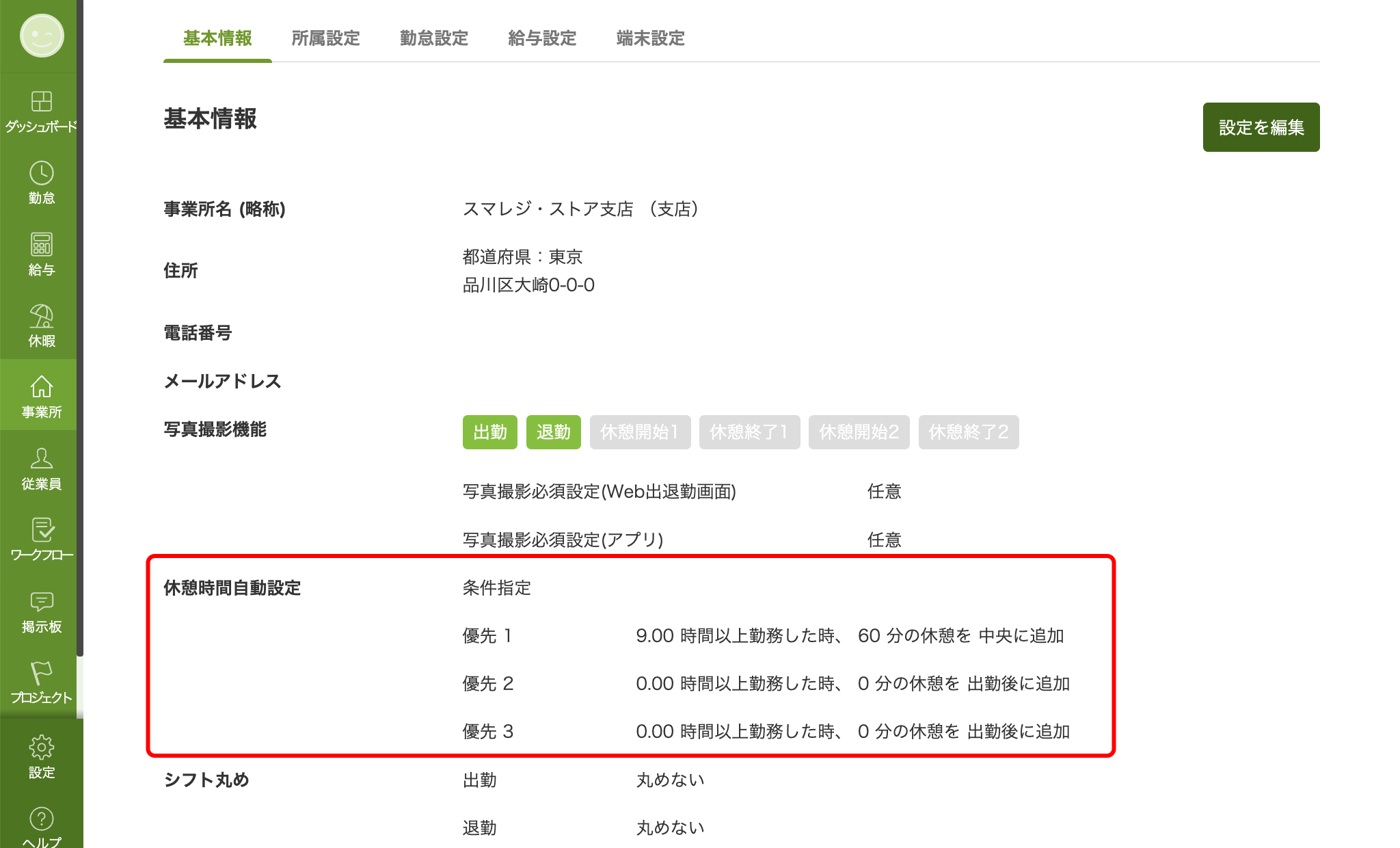Click the 設定を編集 button
Viewport: 1400px width, 848px height.
(x=1261, y=127)
